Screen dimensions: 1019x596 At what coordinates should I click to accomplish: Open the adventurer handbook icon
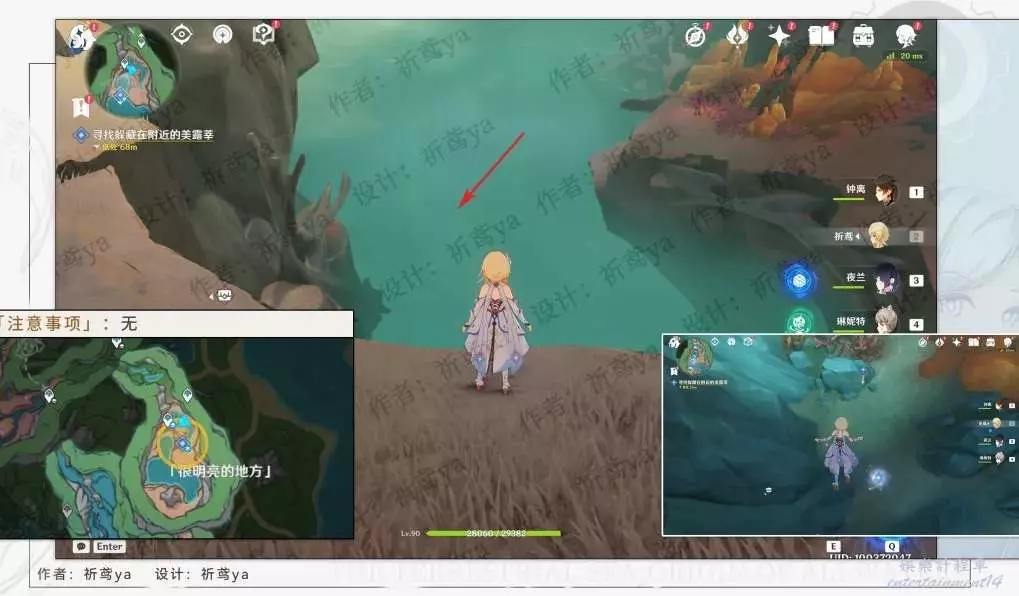tap(821, 36)
